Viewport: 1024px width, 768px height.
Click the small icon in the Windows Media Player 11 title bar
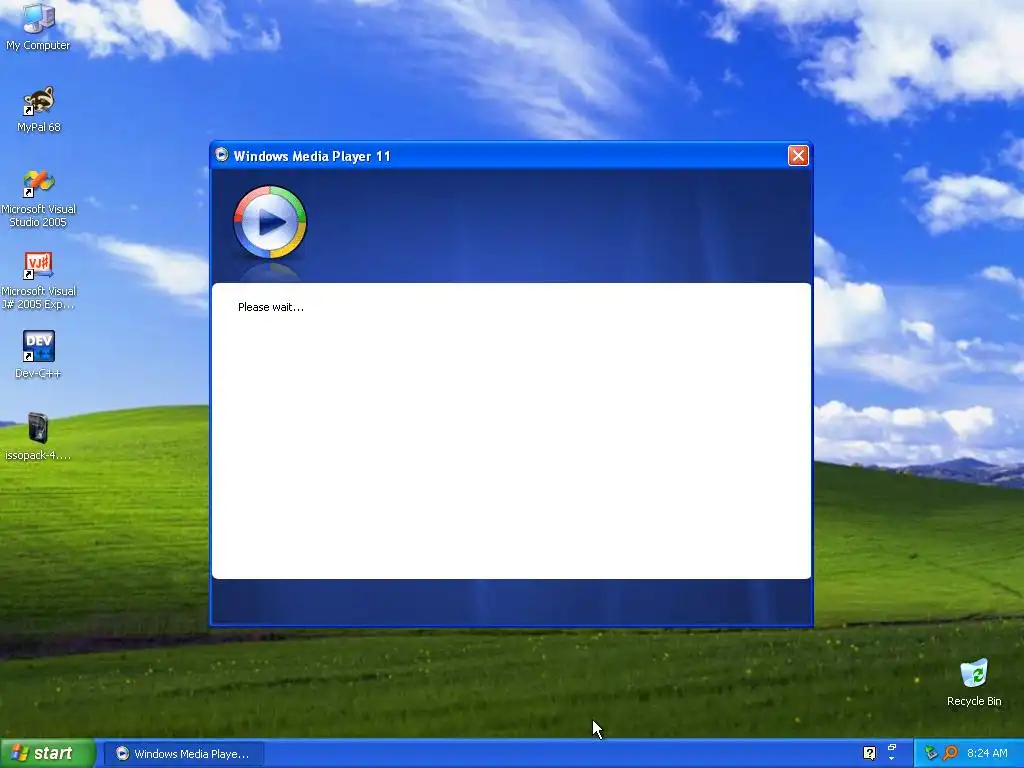222,155
